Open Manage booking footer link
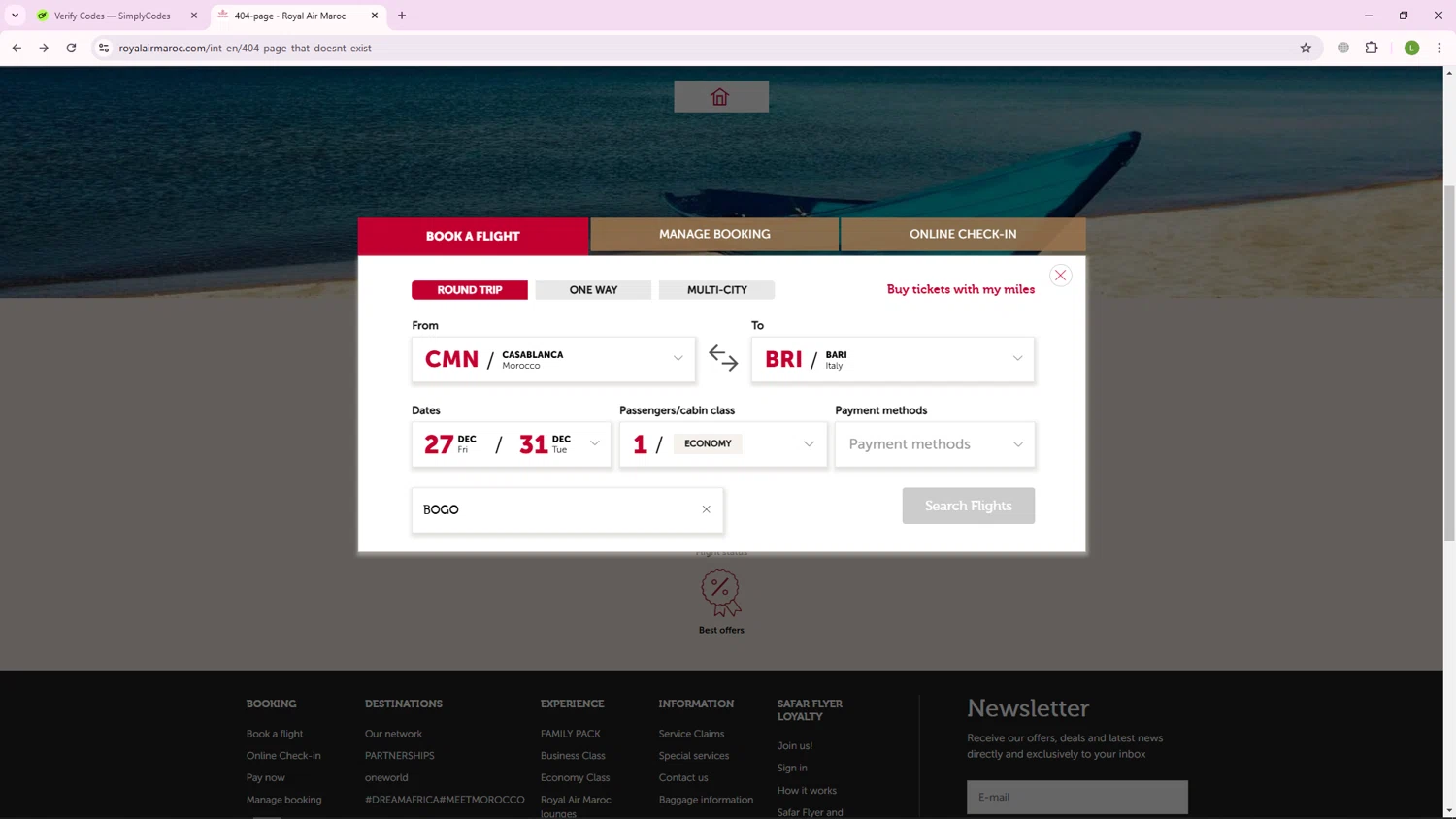This screenshot has width=1456, height=819. coord(283,800)
